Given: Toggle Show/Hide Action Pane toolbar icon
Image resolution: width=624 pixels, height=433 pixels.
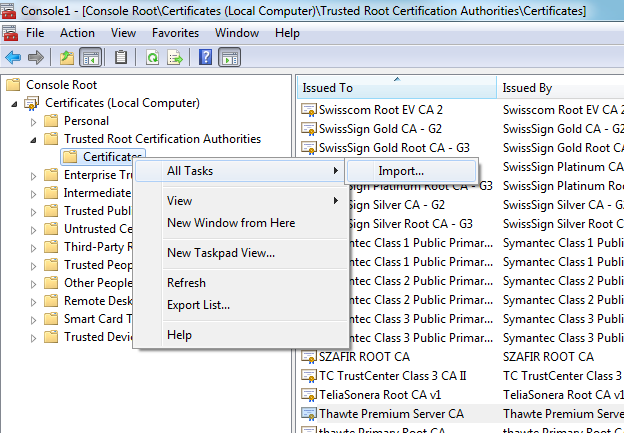Looking at the screenshot, I should click(x=229, y=57).
